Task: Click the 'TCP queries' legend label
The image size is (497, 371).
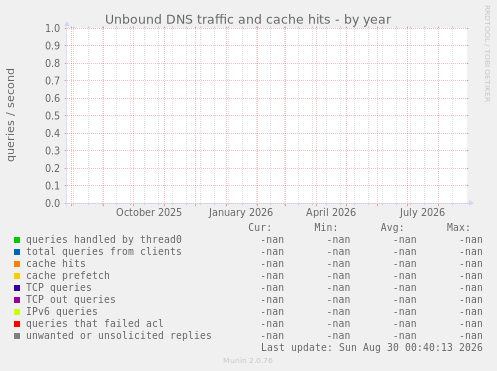Action: point(59,287)
